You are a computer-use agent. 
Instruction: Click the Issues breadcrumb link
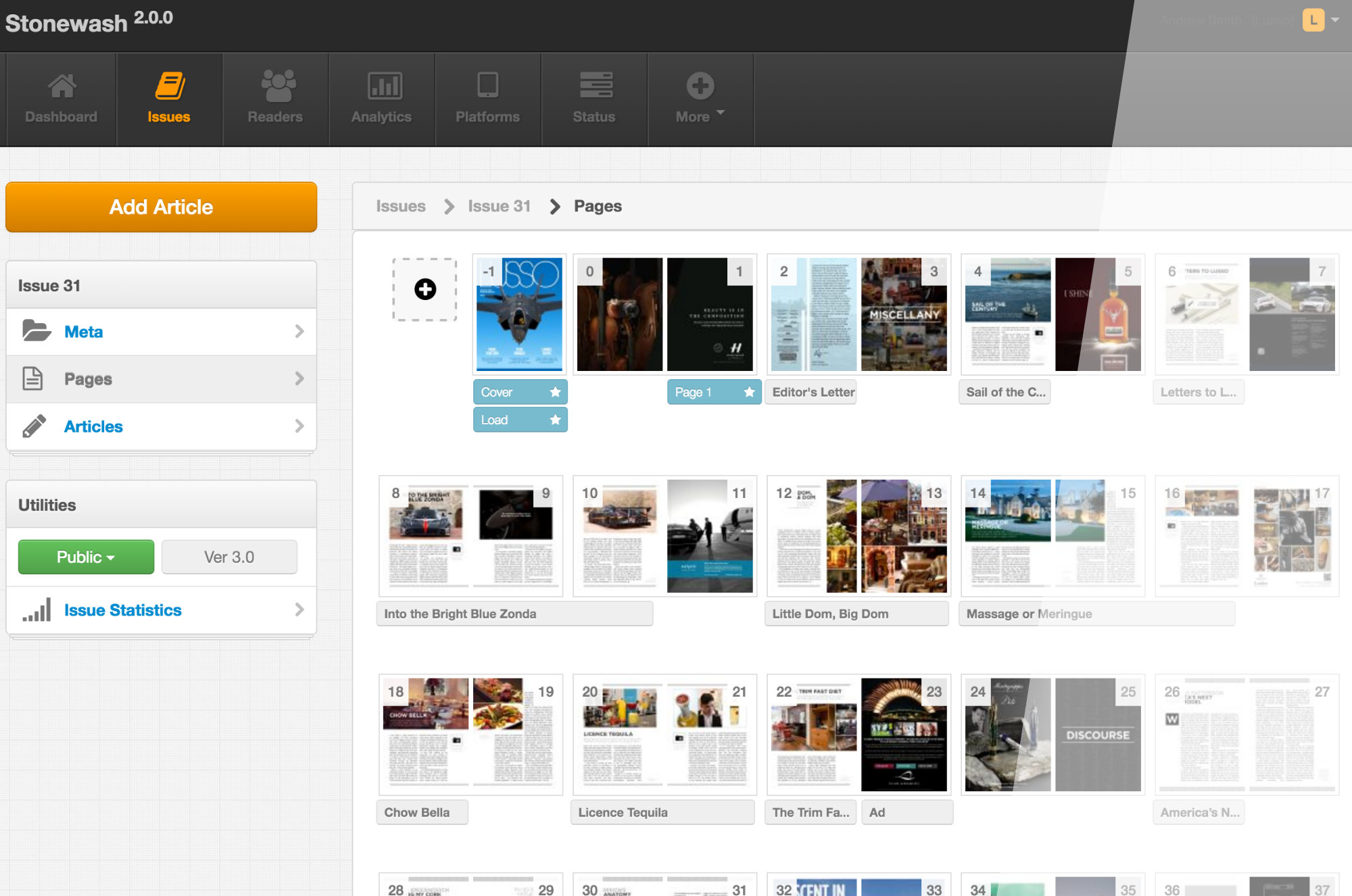tap(401, 206)
